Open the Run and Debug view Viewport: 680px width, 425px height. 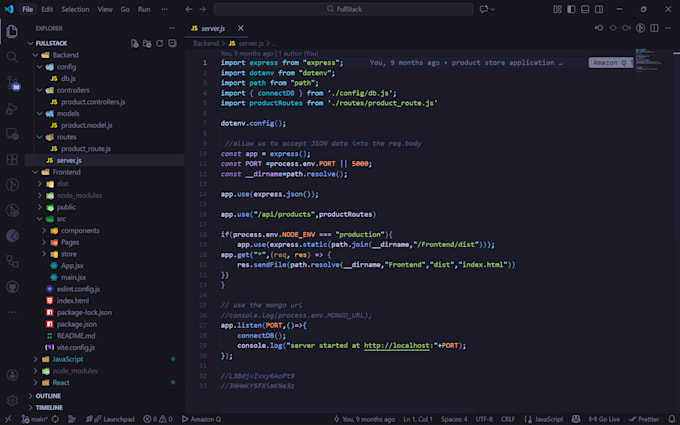(12, 108)
